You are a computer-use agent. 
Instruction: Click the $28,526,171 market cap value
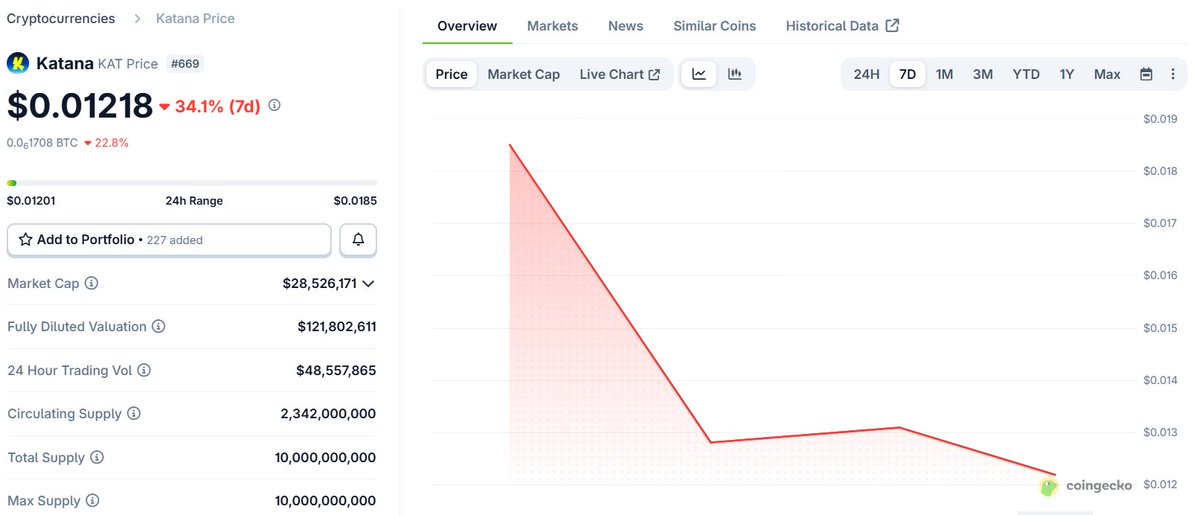(x=320, y=284)
